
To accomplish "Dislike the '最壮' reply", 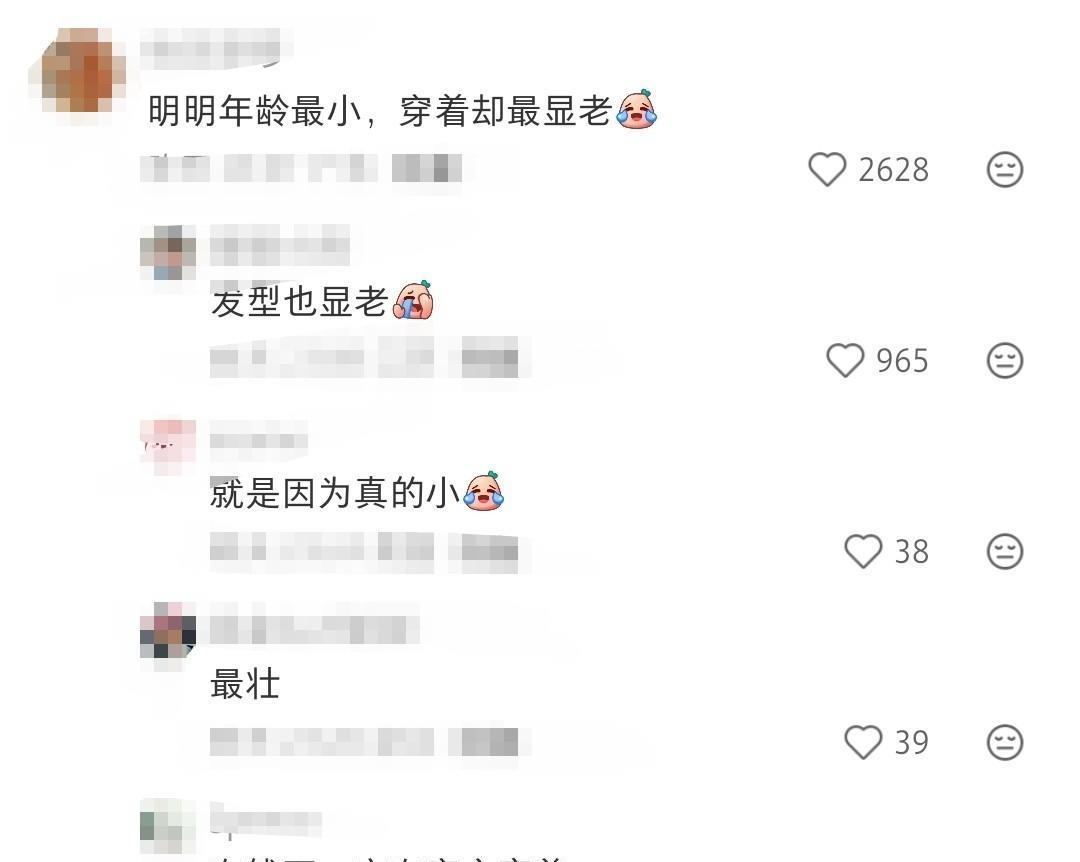I will (1005, 742).
